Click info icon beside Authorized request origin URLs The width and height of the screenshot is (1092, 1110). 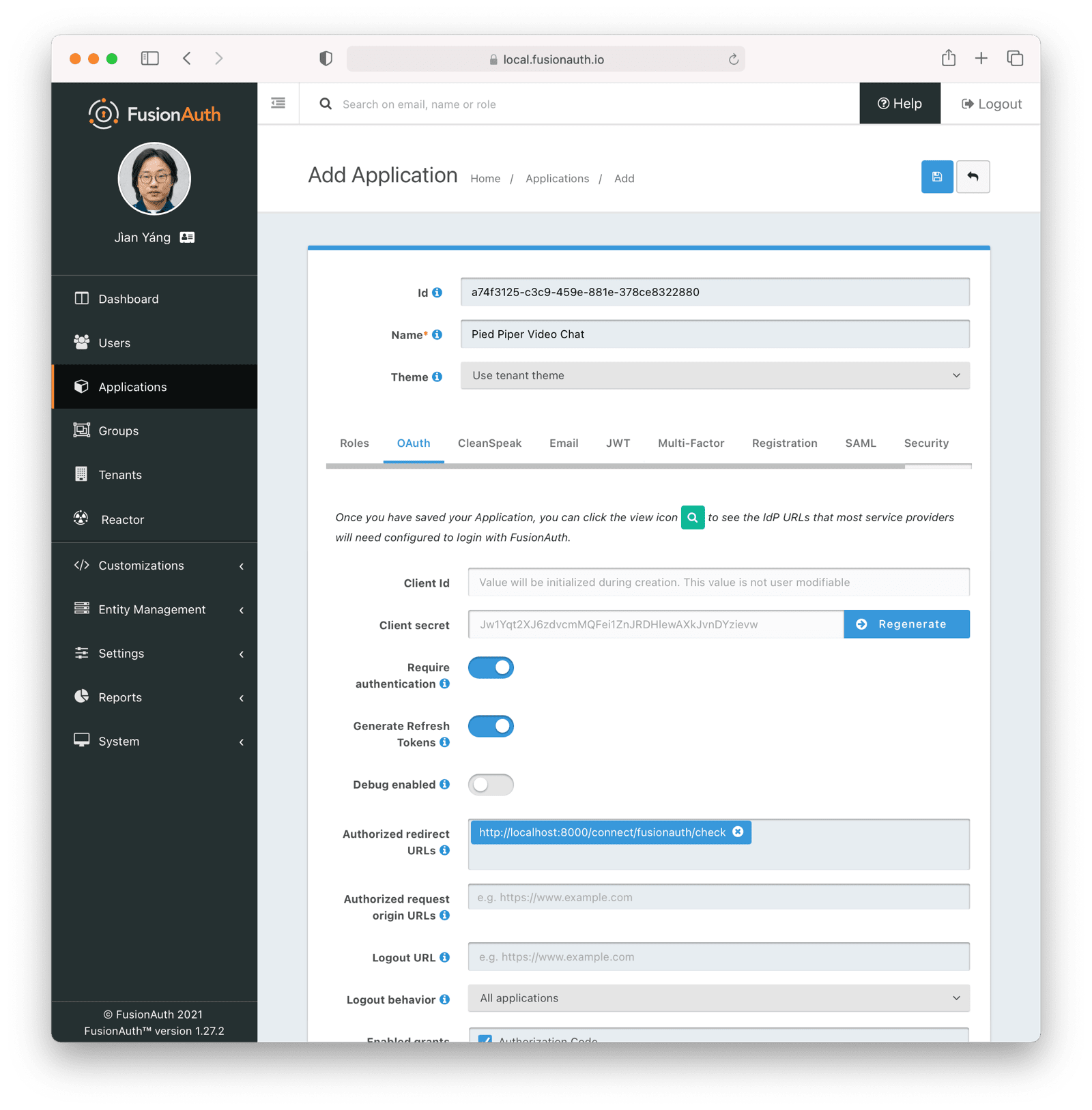click(444, 916)
